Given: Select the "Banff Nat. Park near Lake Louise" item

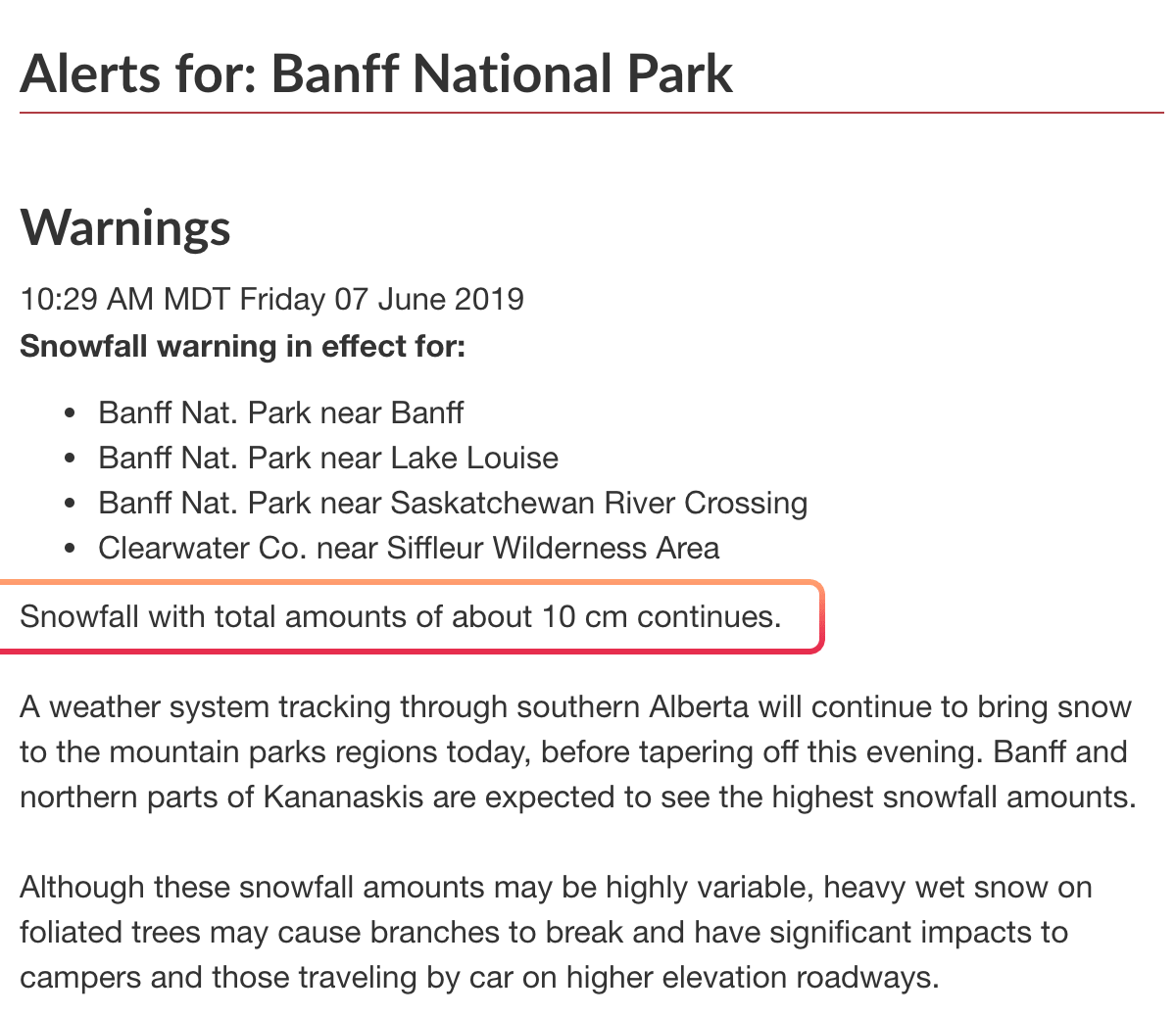Looking at the screenshot, I should (x=328, y=458).
